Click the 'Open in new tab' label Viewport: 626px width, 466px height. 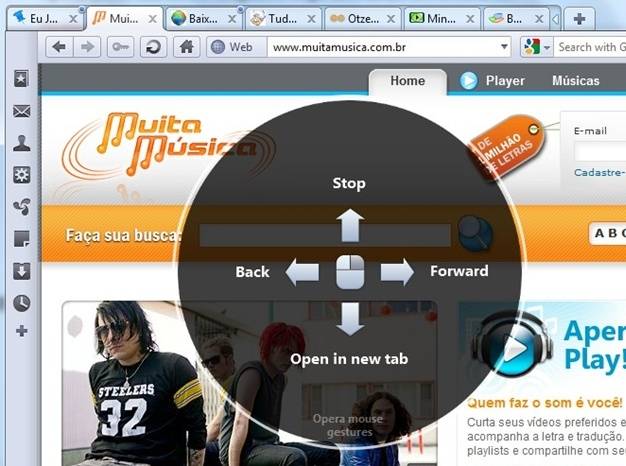349,359
